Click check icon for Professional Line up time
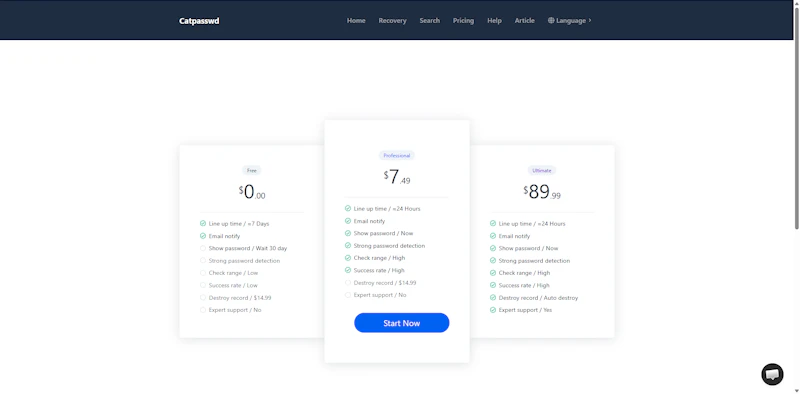 click(x=348, y=209)
